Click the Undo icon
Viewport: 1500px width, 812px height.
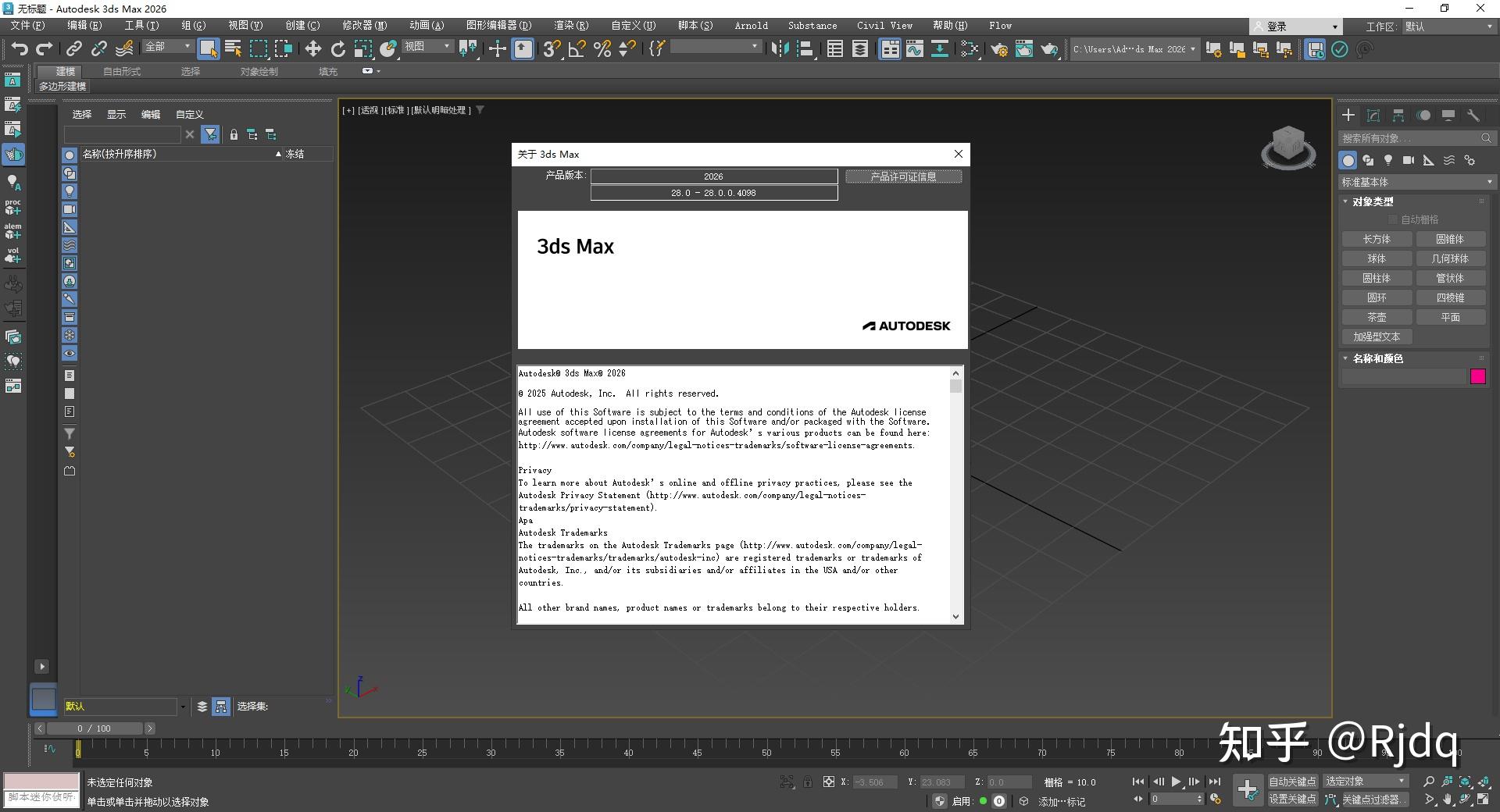(20, 48)
